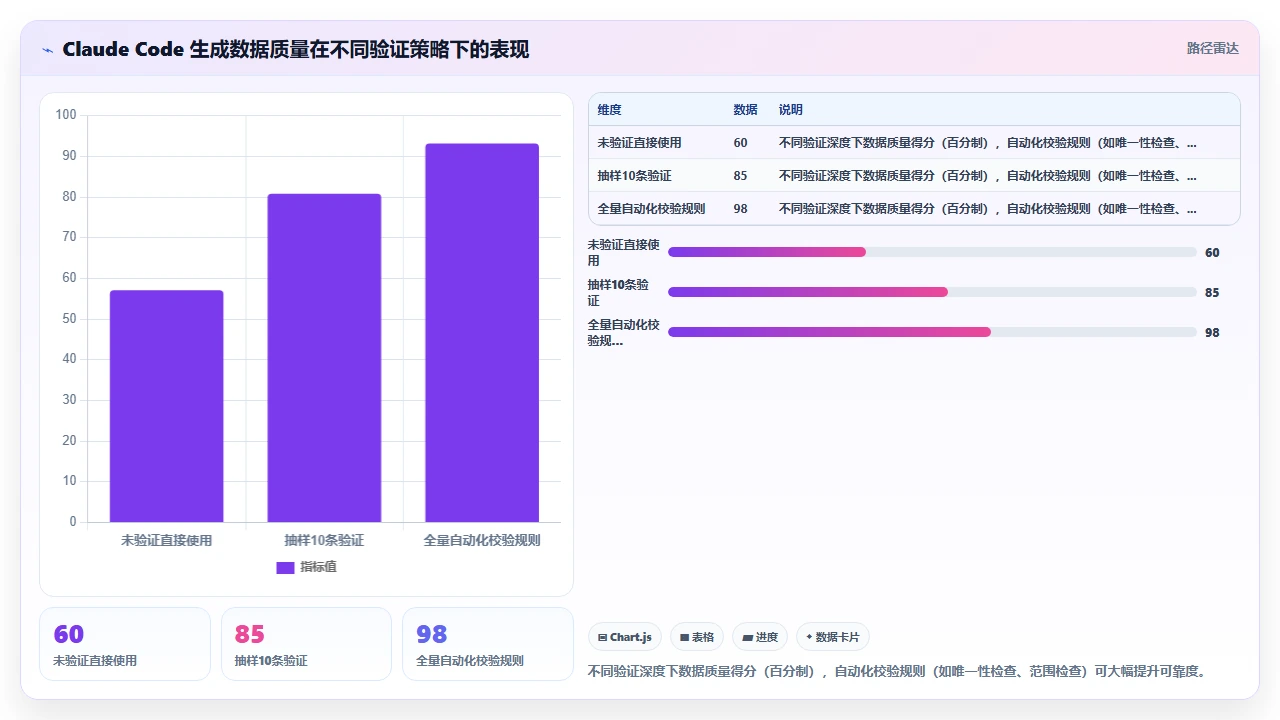This screenshot has height=720, width=1280.
Task: Toggle the 指标值 legend swatch
Action: coord(285,567)
